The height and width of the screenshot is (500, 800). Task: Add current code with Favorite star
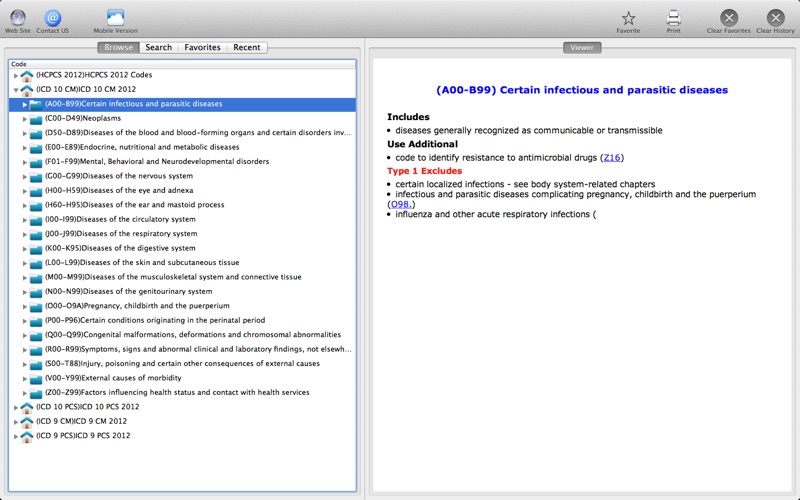[x=628, y=18]
